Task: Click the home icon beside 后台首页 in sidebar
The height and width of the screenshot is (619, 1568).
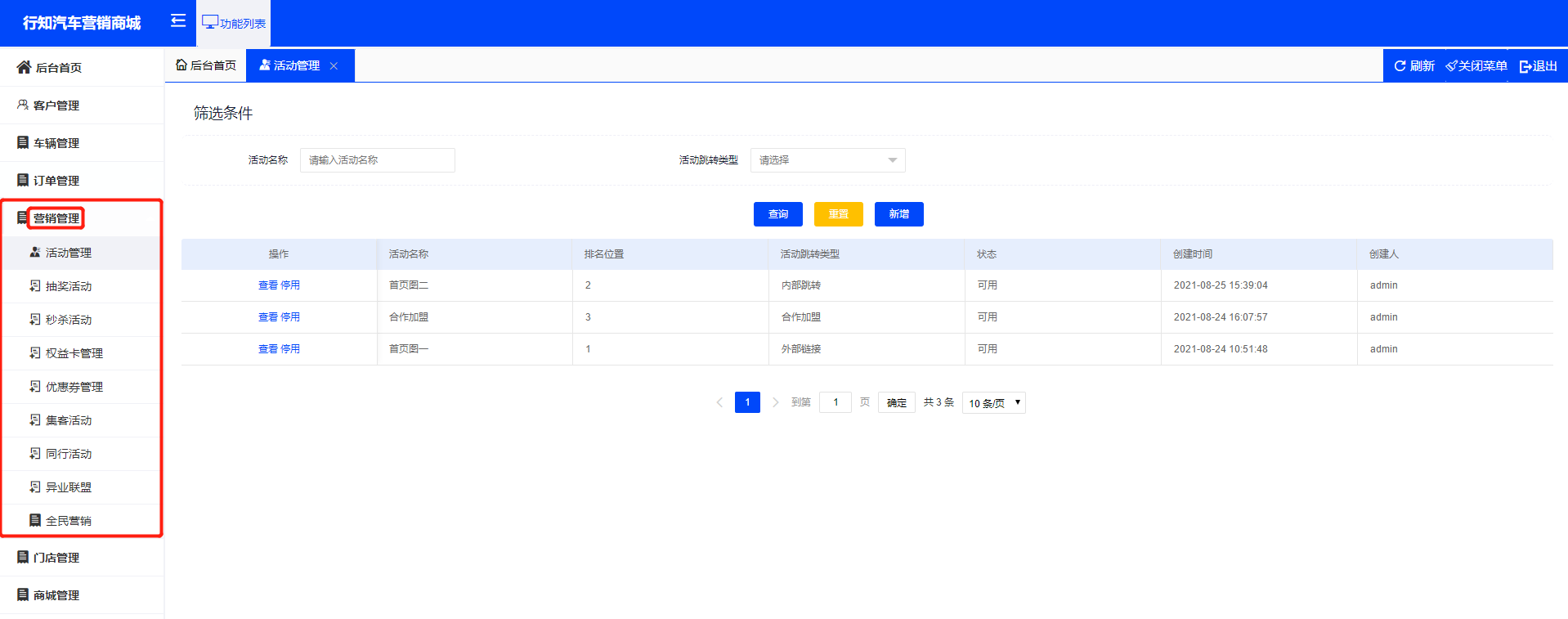Action: (x=24, y=67)
